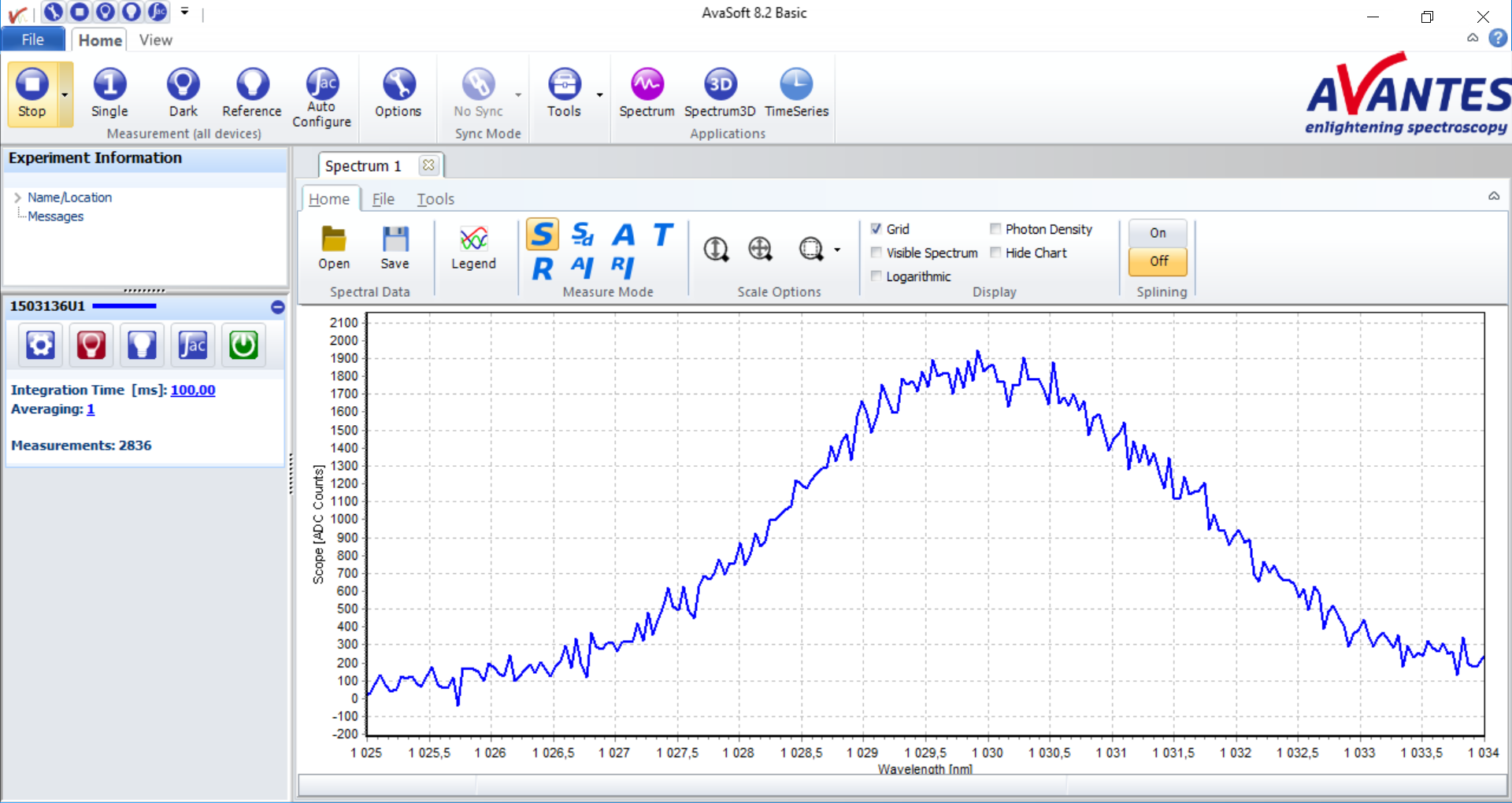Image resolution: width=1512 pixels, height=803 pixels.
Task: Click the blue device color line swatch
Action: point(124,306)
